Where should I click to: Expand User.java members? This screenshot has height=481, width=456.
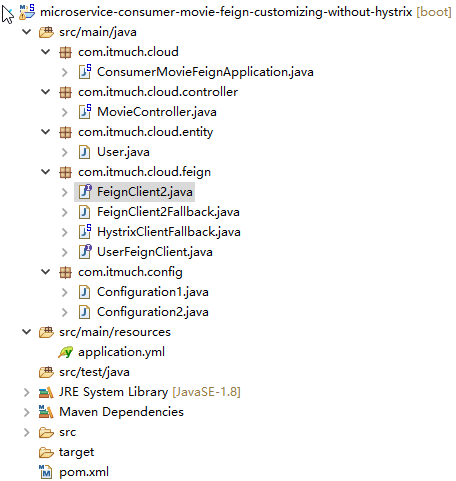click(x=65, y=152)
